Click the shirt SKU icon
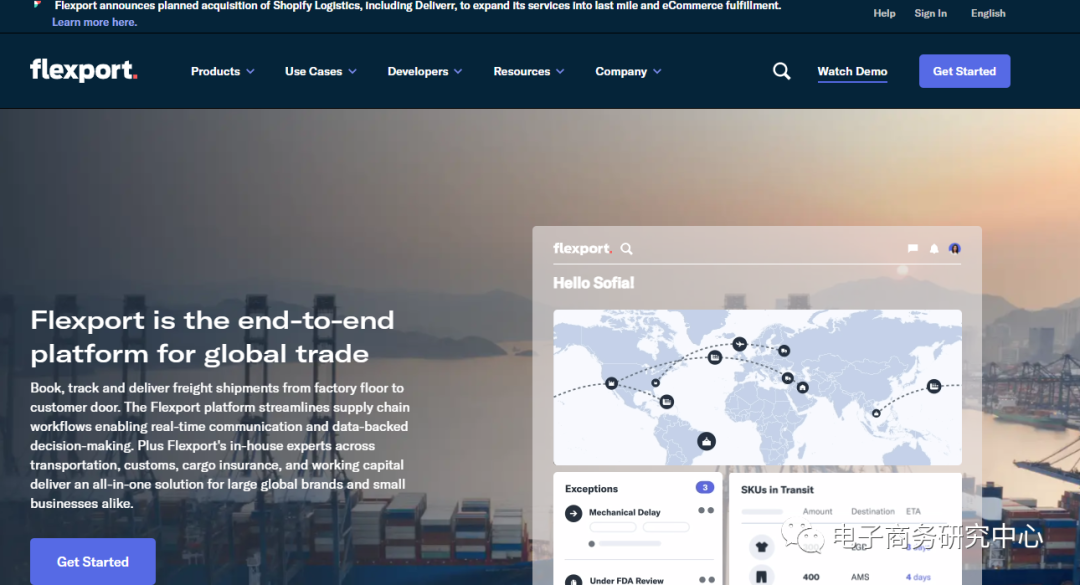 [761, 547]
